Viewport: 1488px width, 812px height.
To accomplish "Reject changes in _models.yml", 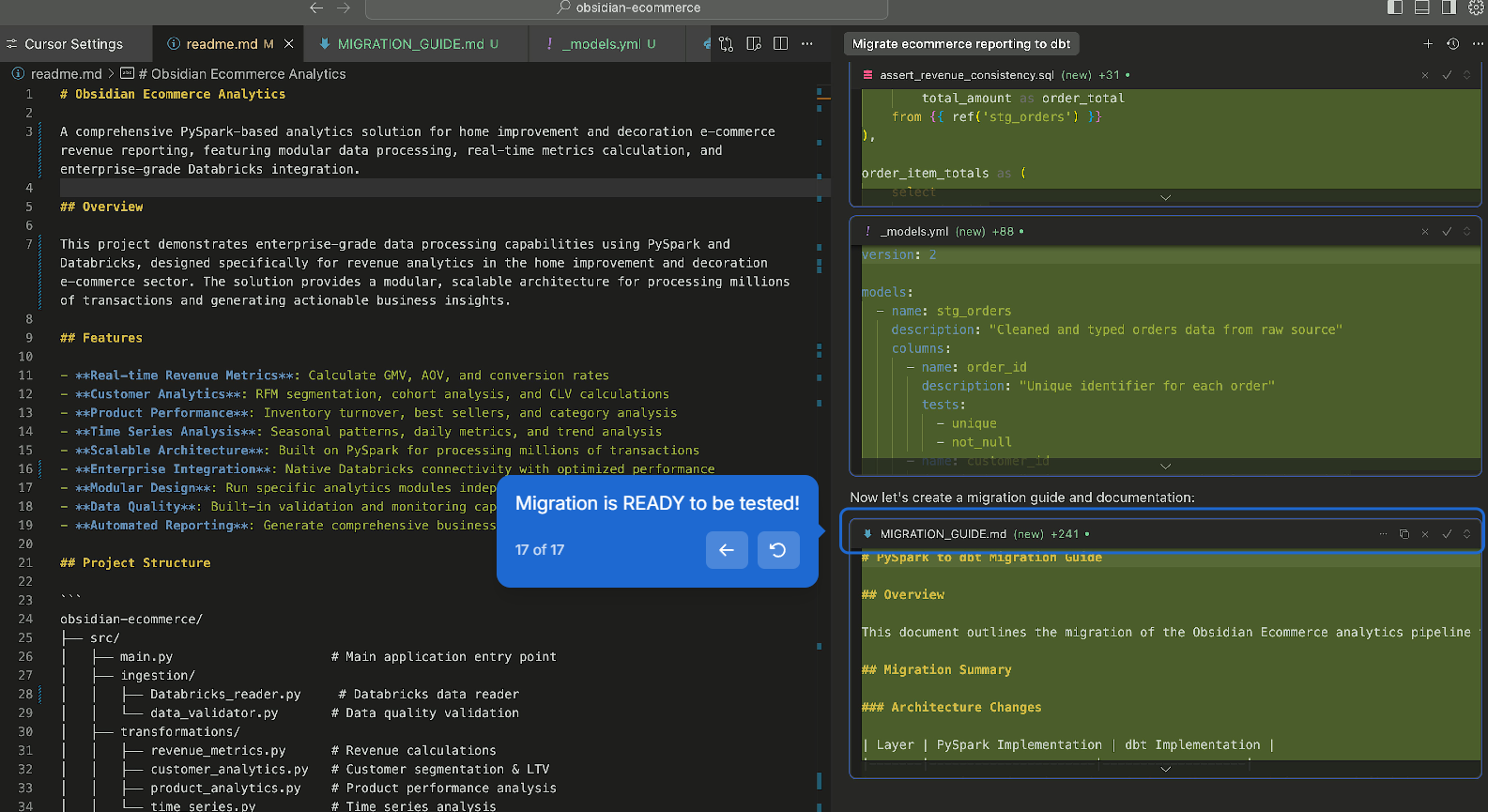I will coord(1425,232).
